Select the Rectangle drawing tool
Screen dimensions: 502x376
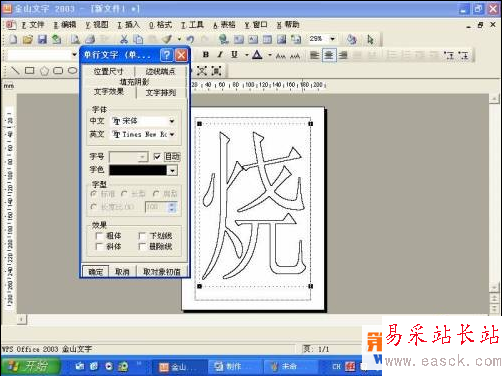(30, 70)
